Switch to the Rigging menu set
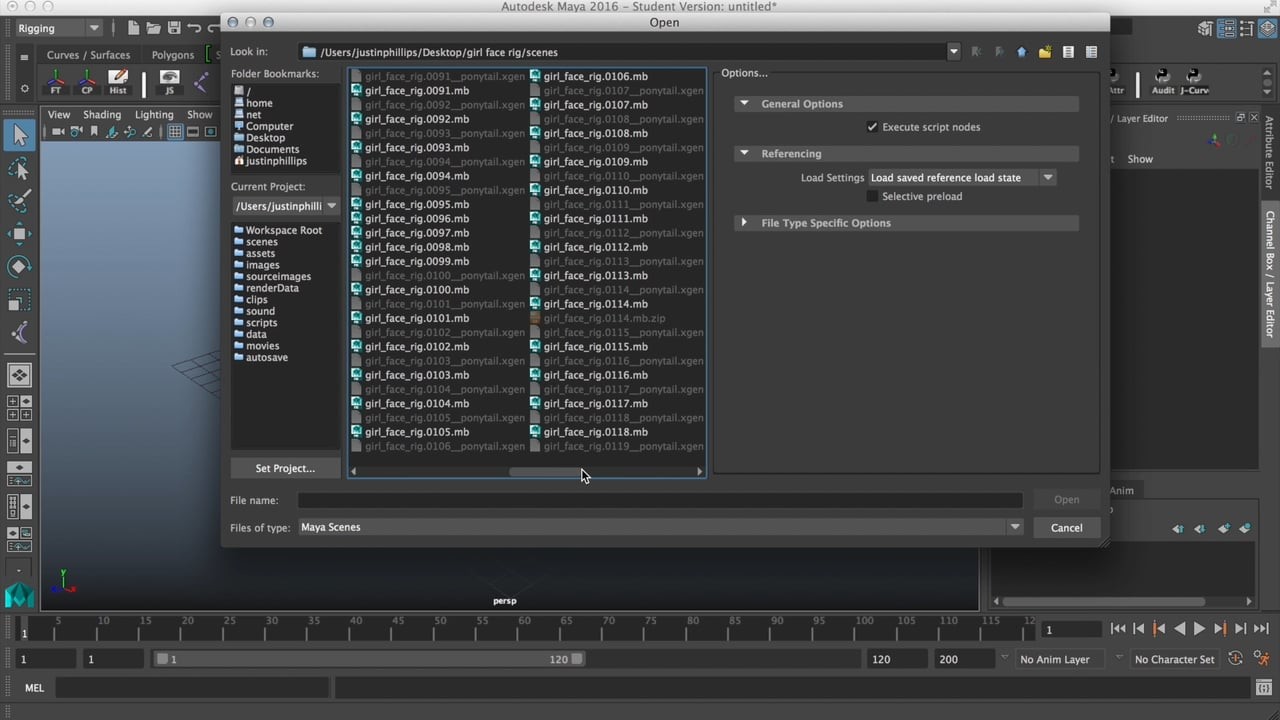The height and width of the screenshot is (720, 1280). coord(57,28)
